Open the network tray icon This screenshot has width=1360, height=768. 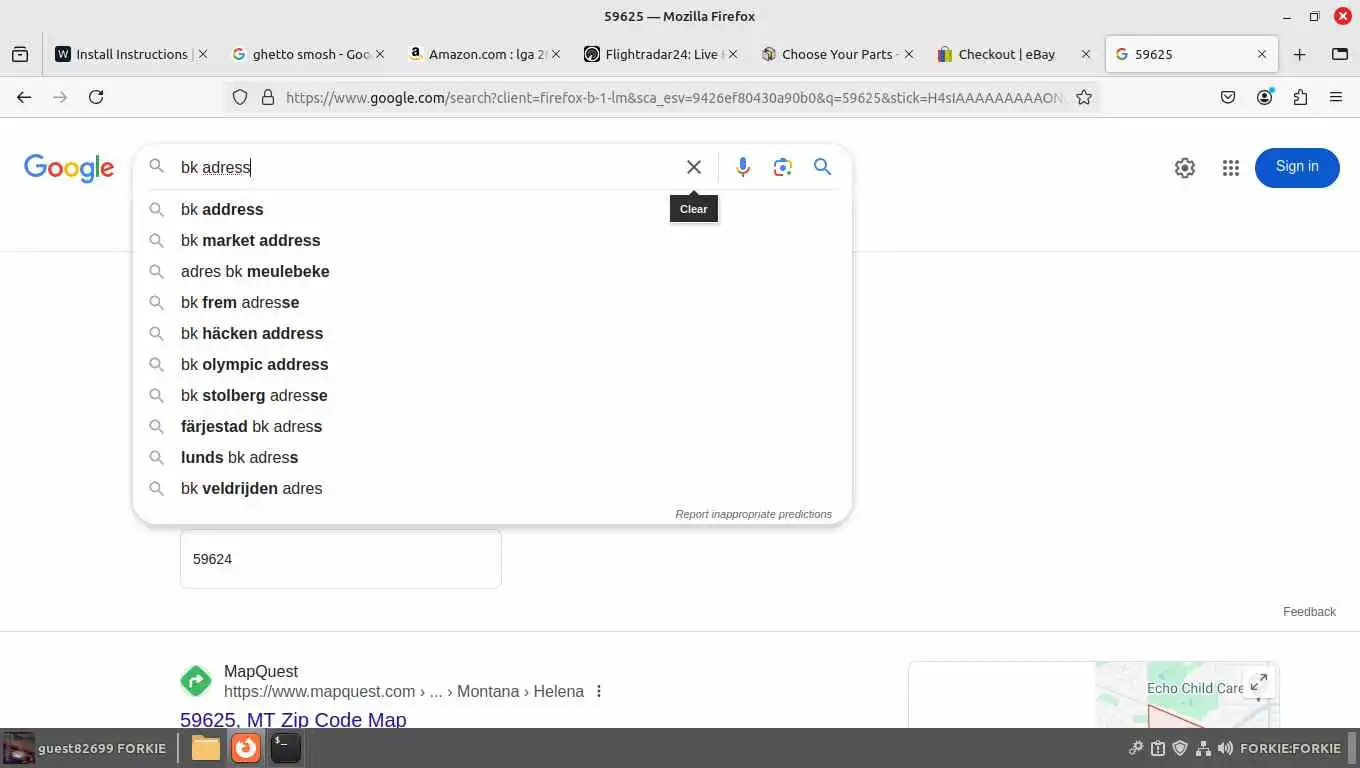pos(1203,748)
